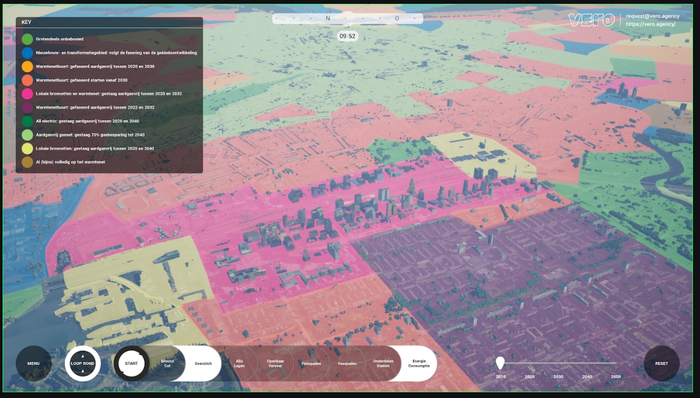Click the request@vero.agency email link
Screen dimensions: 700x398
click(652, 16)
